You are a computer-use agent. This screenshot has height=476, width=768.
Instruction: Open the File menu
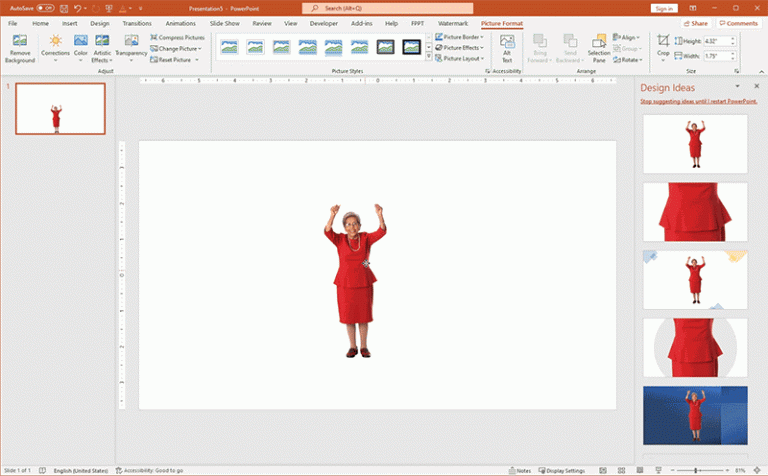click(x=13, y=24)
